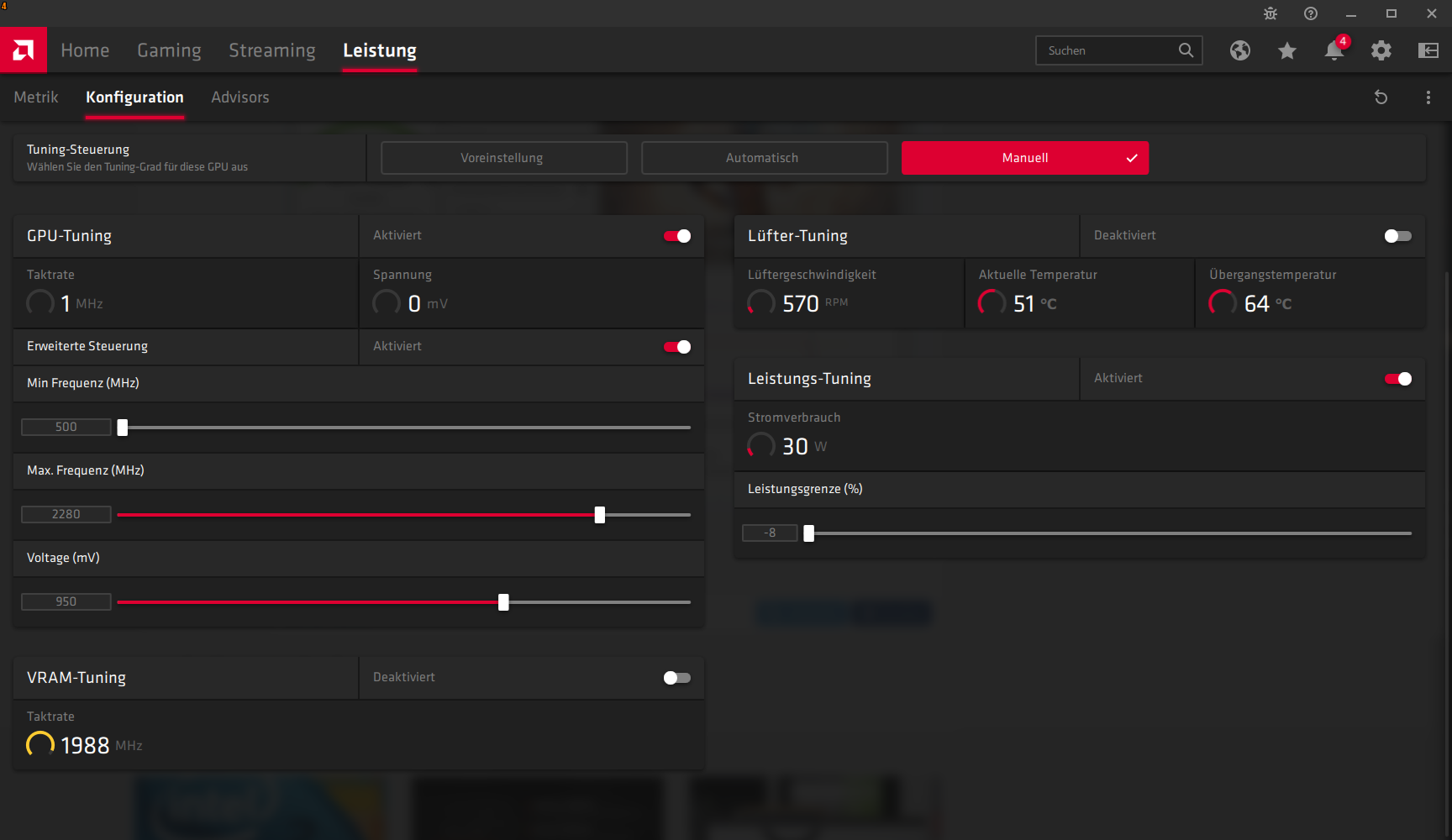Click the Stromverbrauch 30 W reading
Image resolution: width=1452 pixels, height=840 pixels.
pyautogui.click(x=787, y=446)
